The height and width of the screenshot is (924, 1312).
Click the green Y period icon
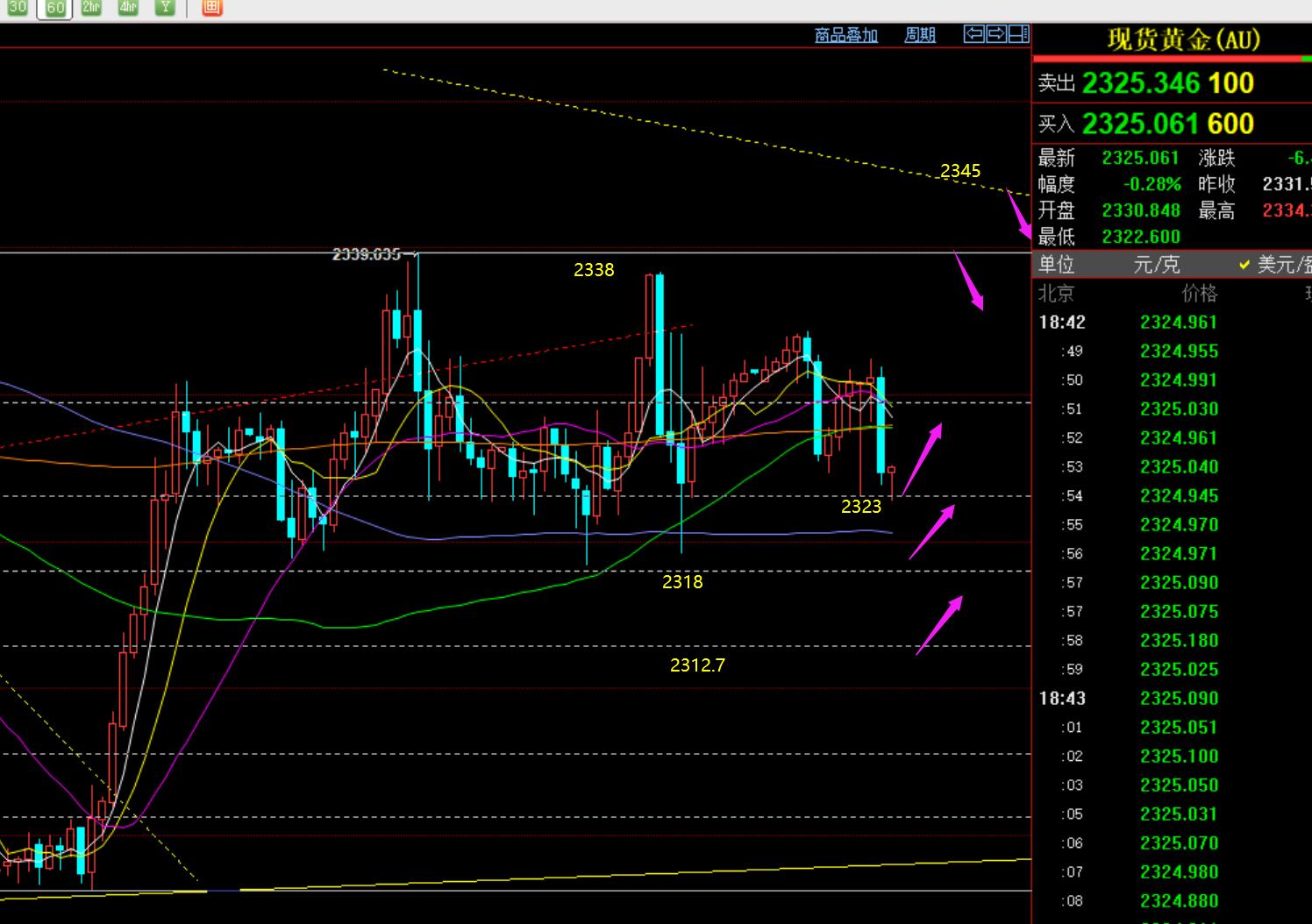click(165, 7)
